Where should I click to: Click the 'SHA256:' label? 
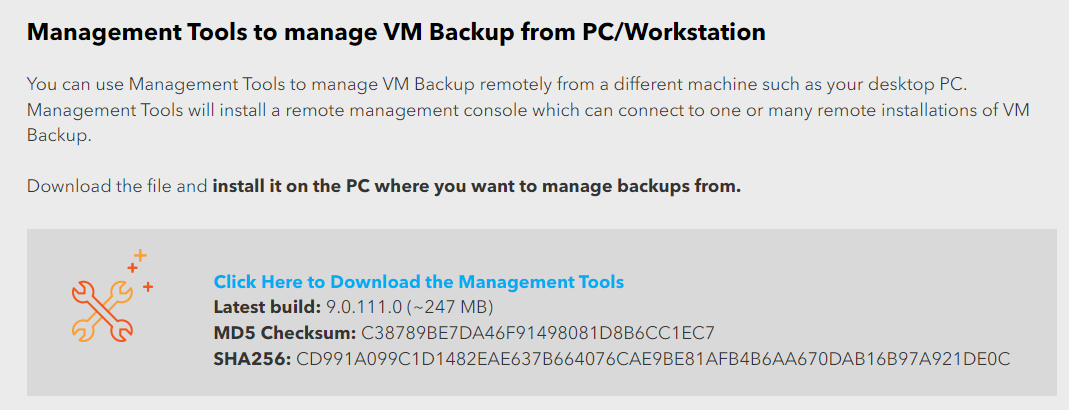click(252, 358)
